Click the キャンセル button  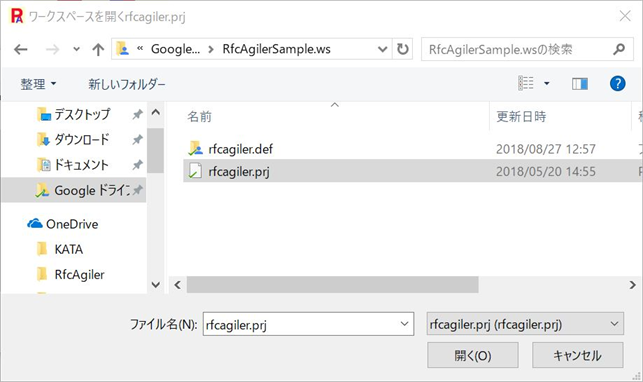coord(577,355)
